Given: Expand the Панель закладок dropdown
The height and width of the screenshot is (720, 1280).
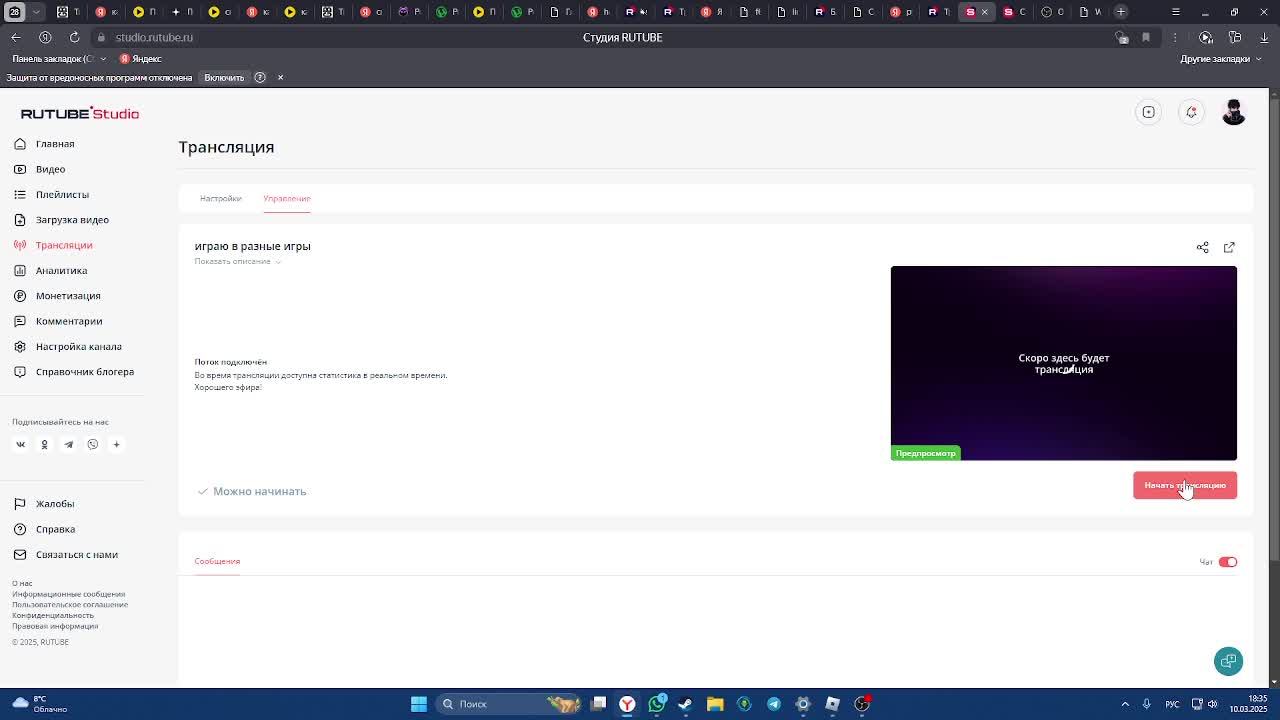Looking at the screenshot, I should pos(59,59).
